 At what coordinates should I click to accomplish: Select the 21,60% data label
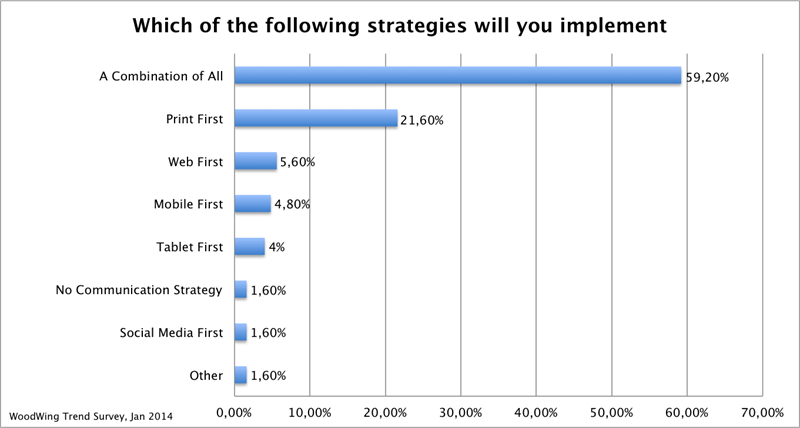(422, 119)
